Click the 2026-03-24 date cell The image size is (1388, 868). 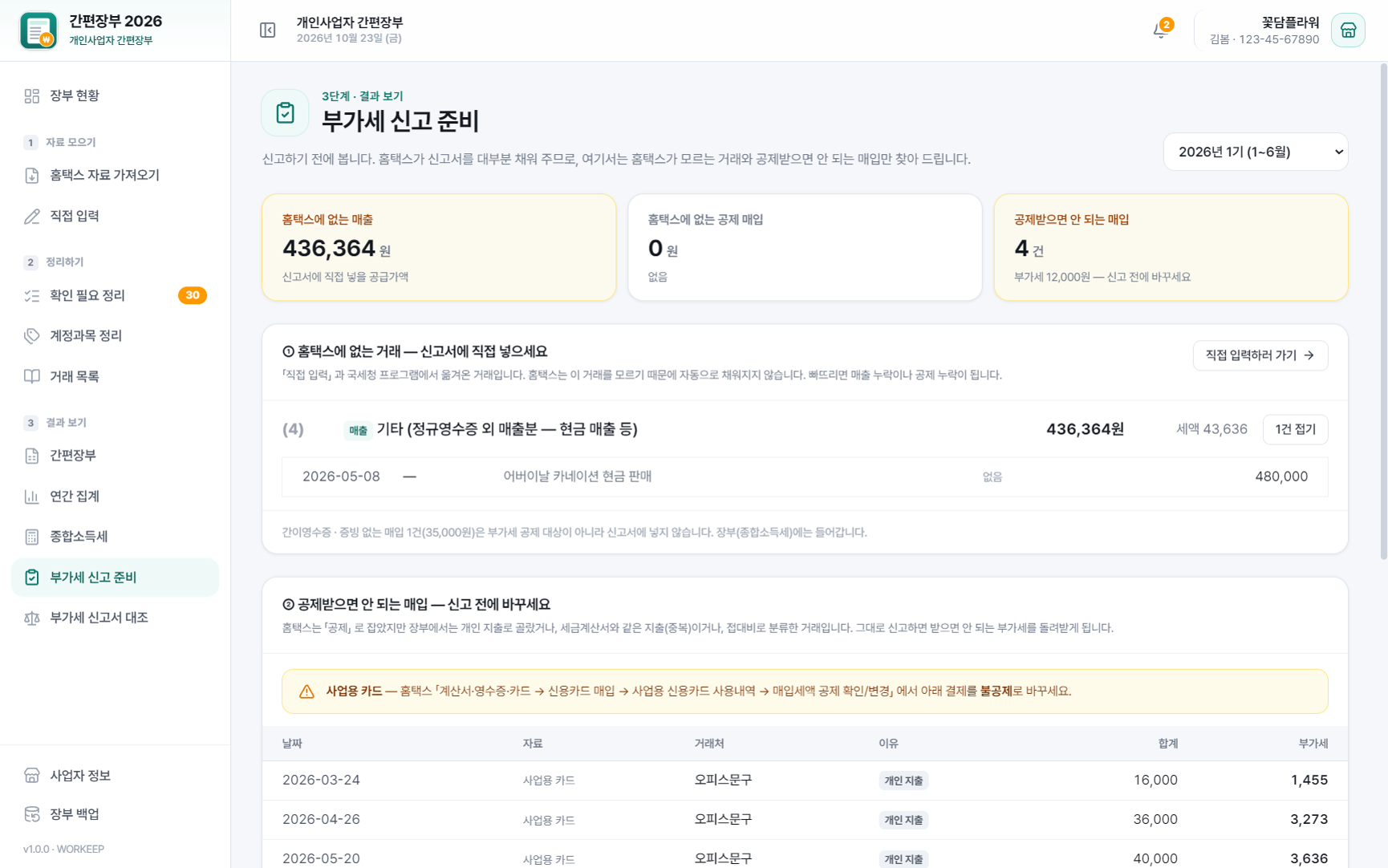pos(321,780)
